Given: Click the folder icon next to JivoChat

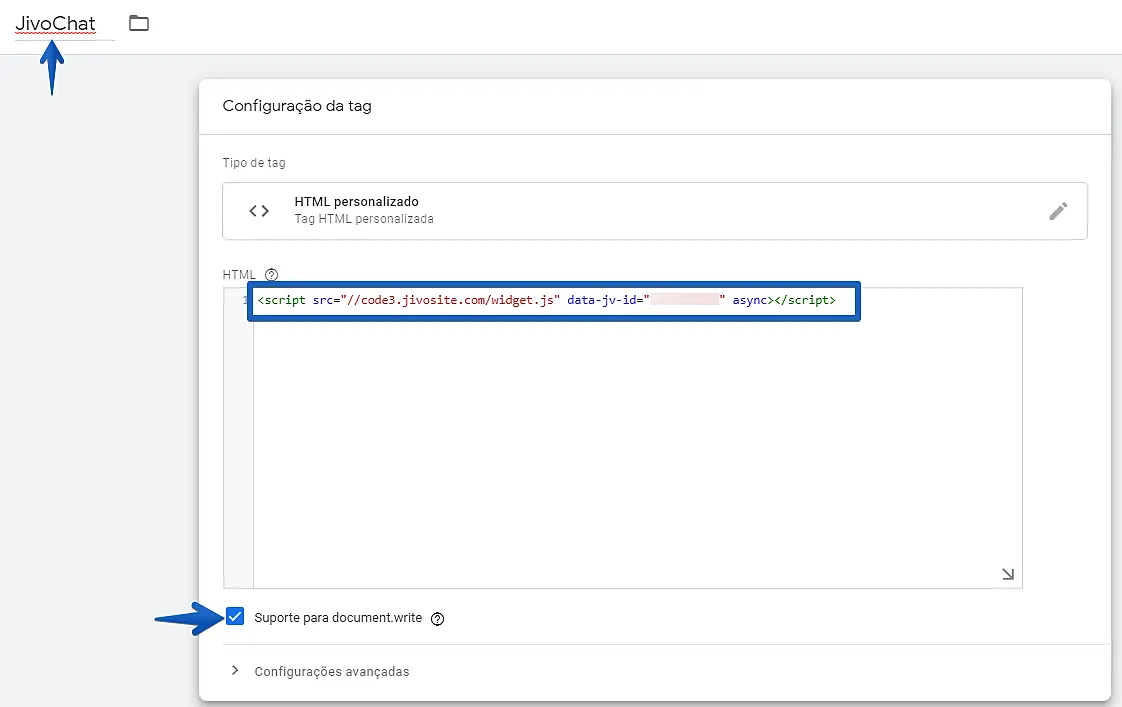Looking at the screenshot, I should coord(139,23).
